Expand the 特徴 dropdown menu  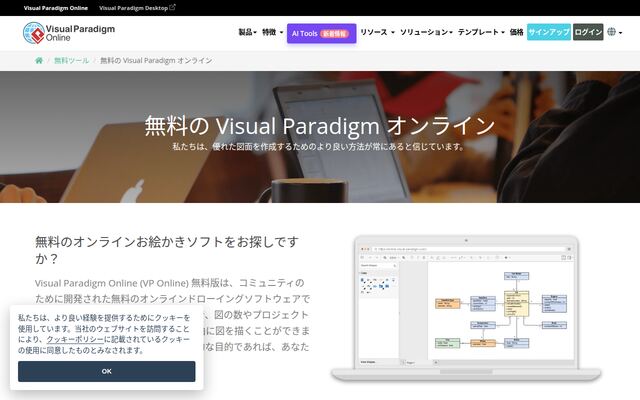pos(272,32)
